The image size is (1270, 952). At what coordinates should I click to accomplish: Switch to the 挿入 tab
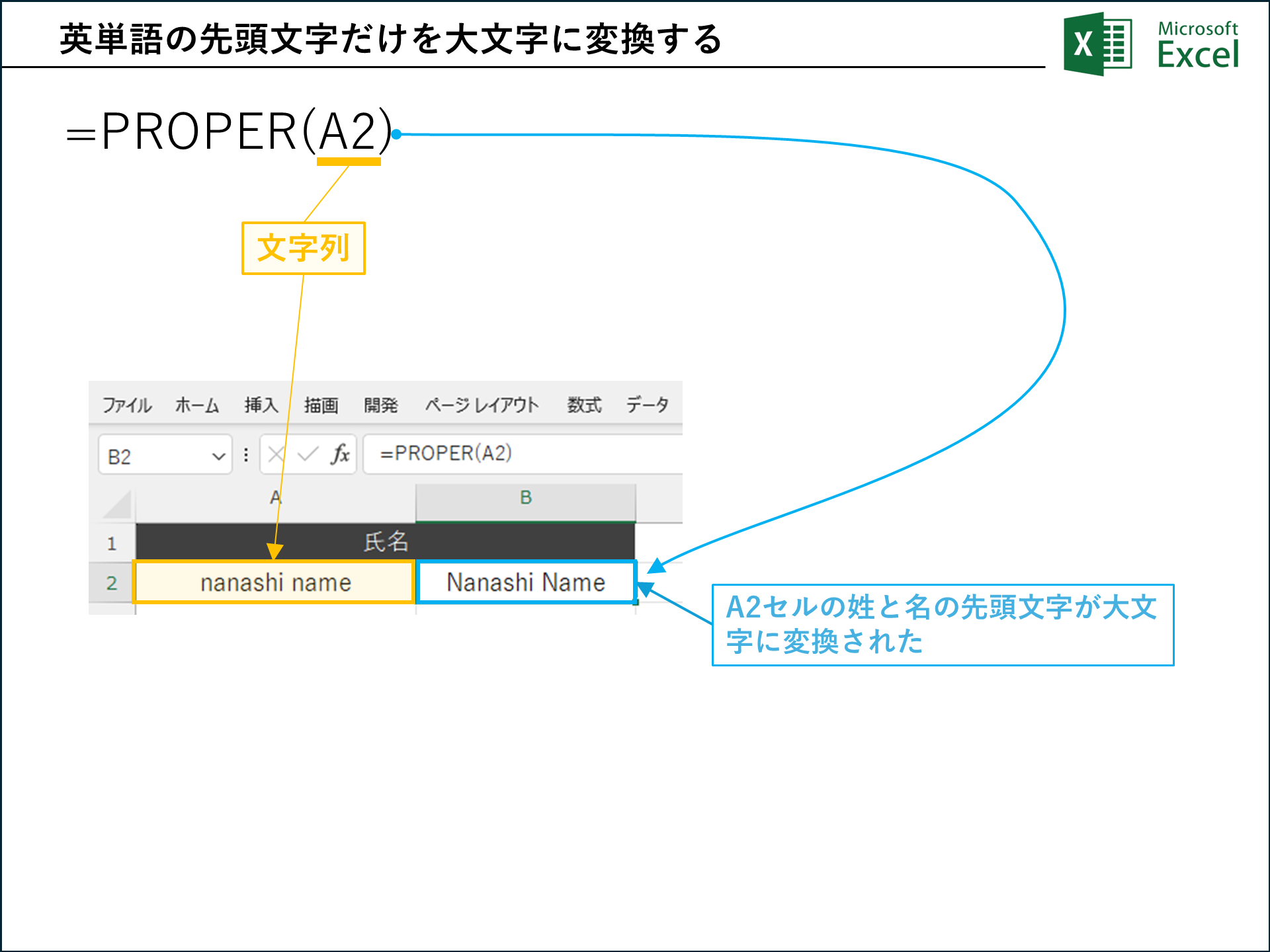pyautogui.click(x=261, y=405)
